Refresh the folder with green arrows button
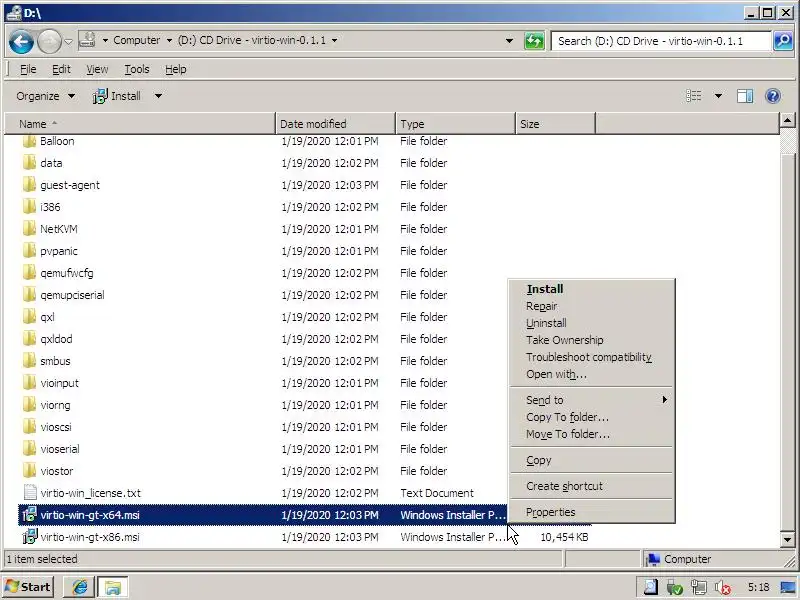This screenshot has width=800, height=600. pos(534,41)
